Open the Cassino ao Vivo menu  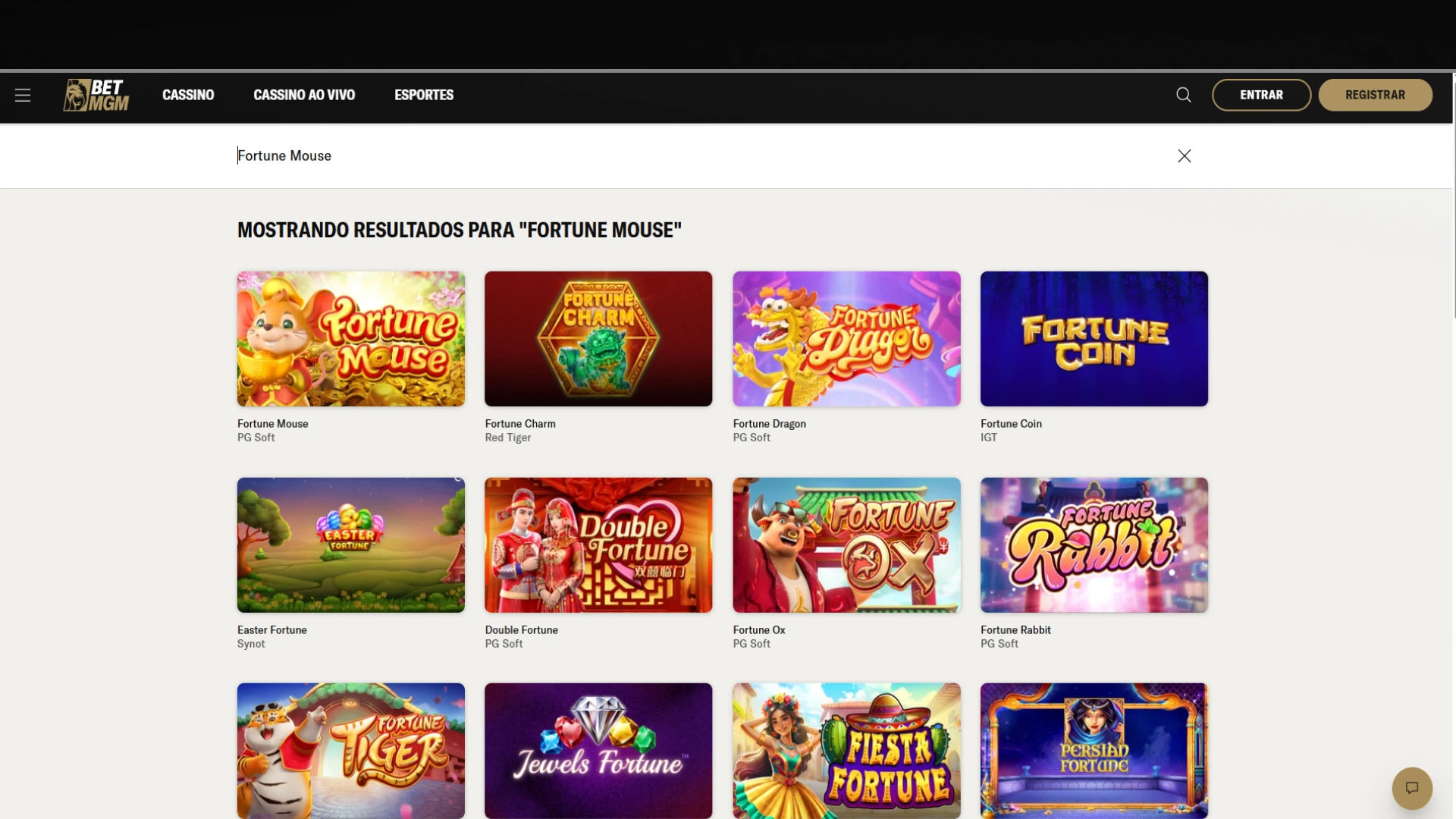pyautogui.click(x=304, y=95)
